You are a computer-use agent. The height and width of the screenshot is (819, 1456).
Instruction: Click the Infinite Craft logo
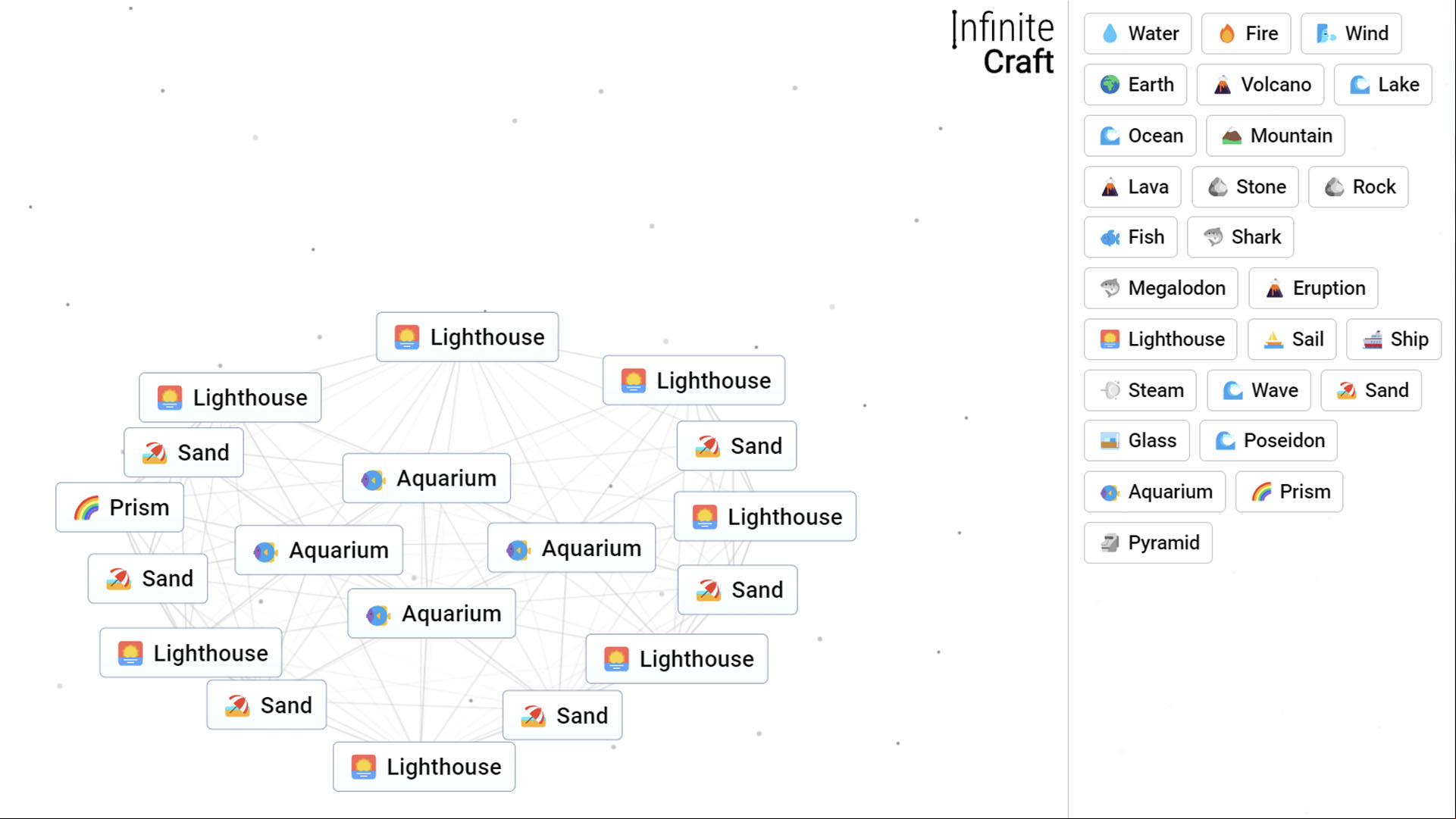tap(1003, 42)
